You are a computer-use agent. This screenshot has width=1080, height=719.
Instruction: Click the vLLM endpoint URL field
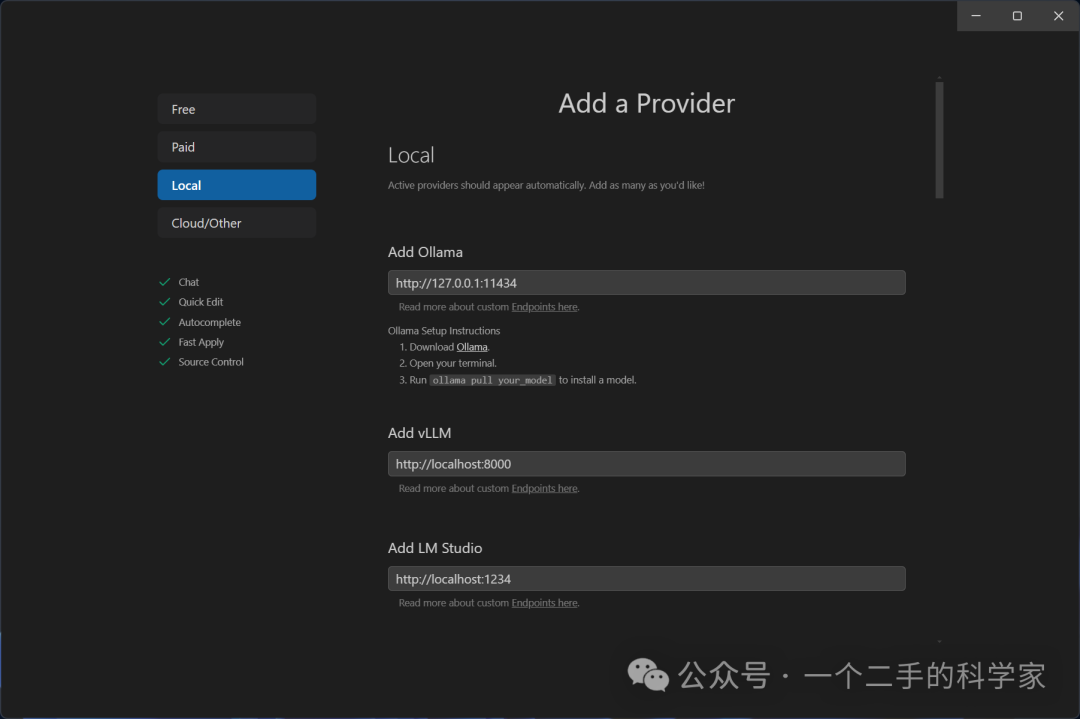pos(646,463)
